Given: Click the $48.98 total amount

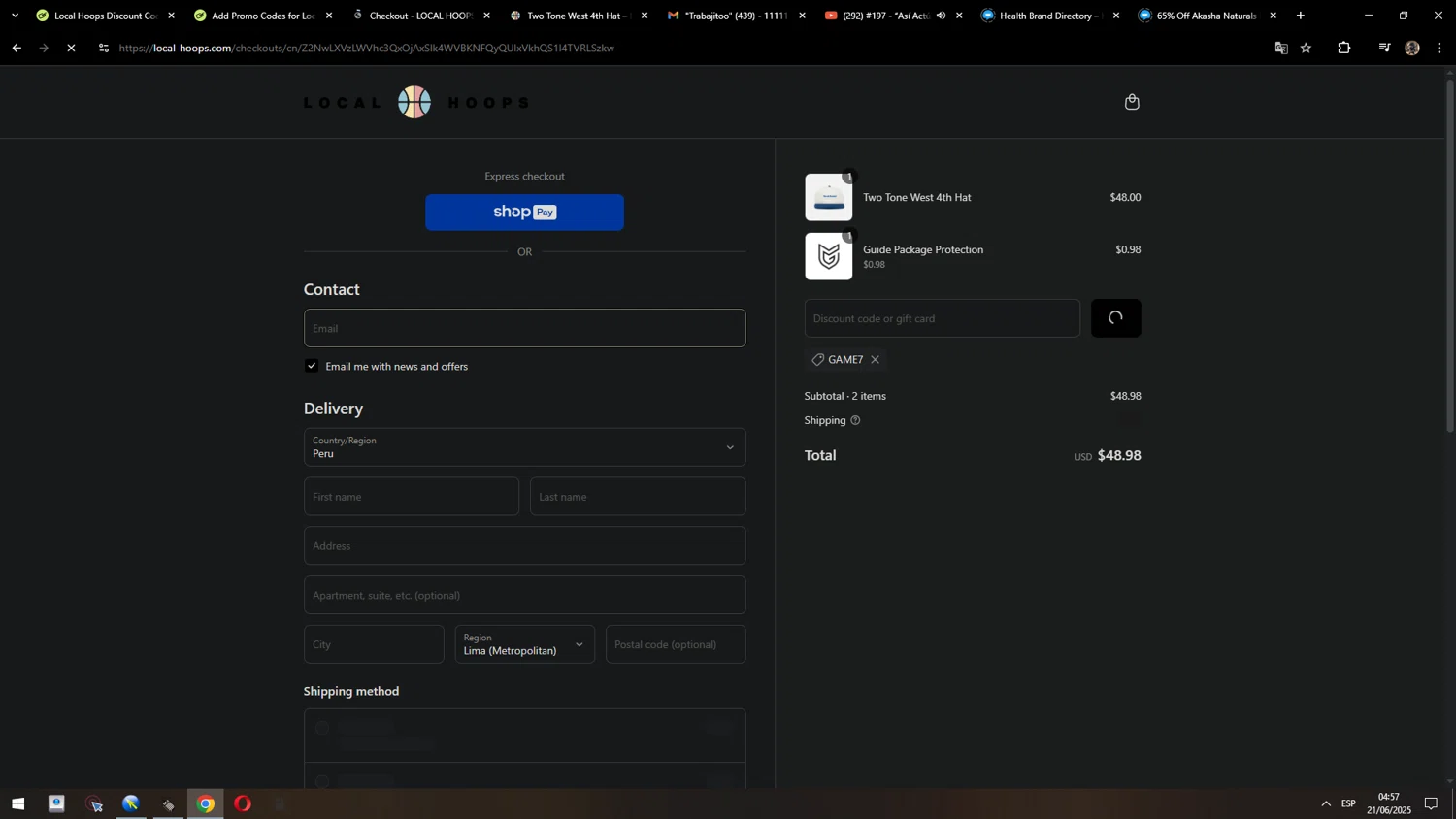Looking at the screenshot, I should coord(1119,455).
